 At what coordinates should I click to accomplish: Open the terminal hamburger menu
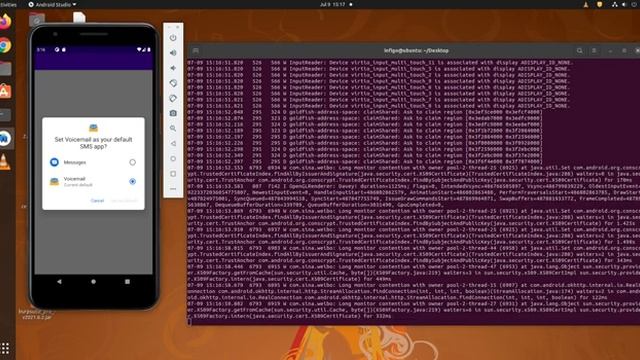pos(594,51)
